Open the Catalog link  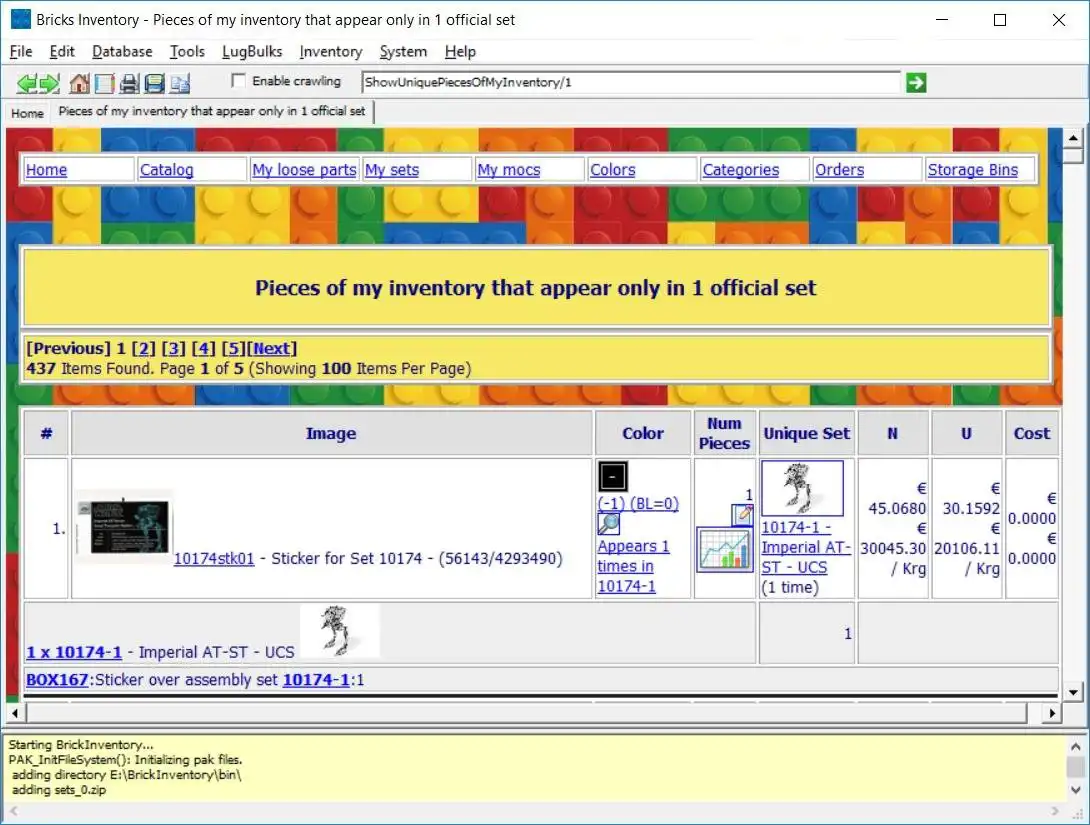pos(166,170)
